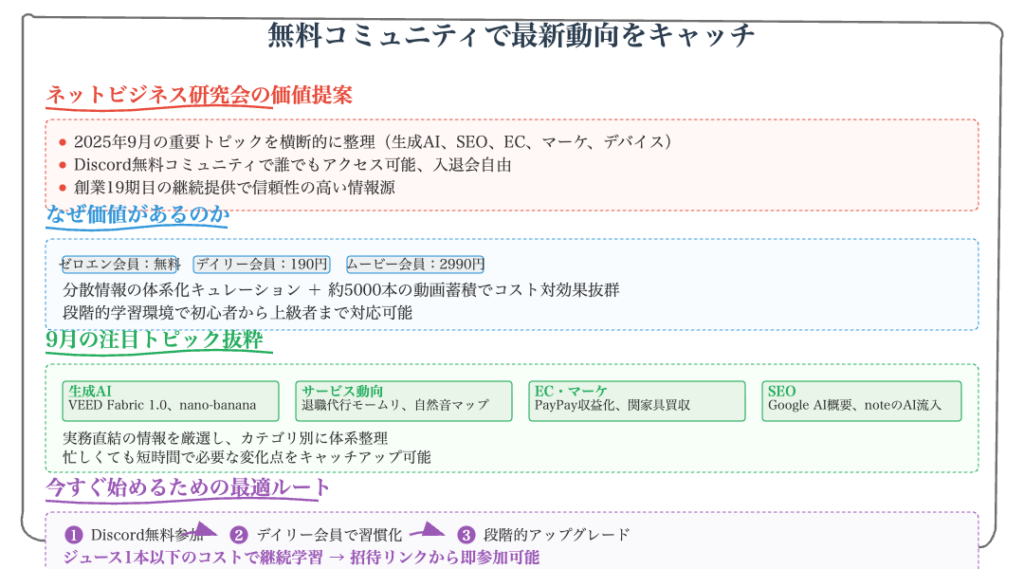Click the purple circled number 2 icon

click(x=239, y=535)
